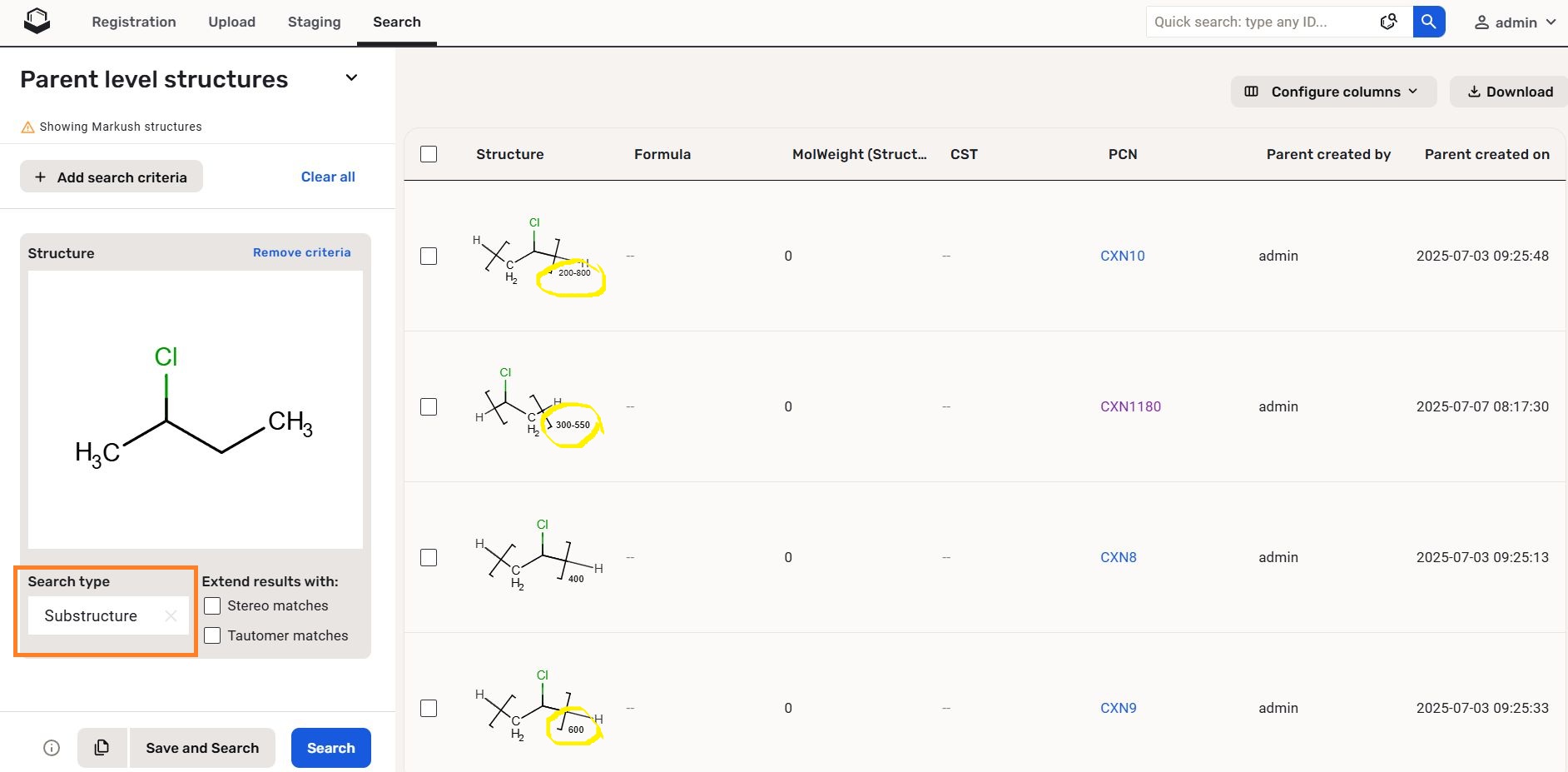Go to the Staging tab
The width and height of the screenshot is (1568, 772).
(314, 22)
